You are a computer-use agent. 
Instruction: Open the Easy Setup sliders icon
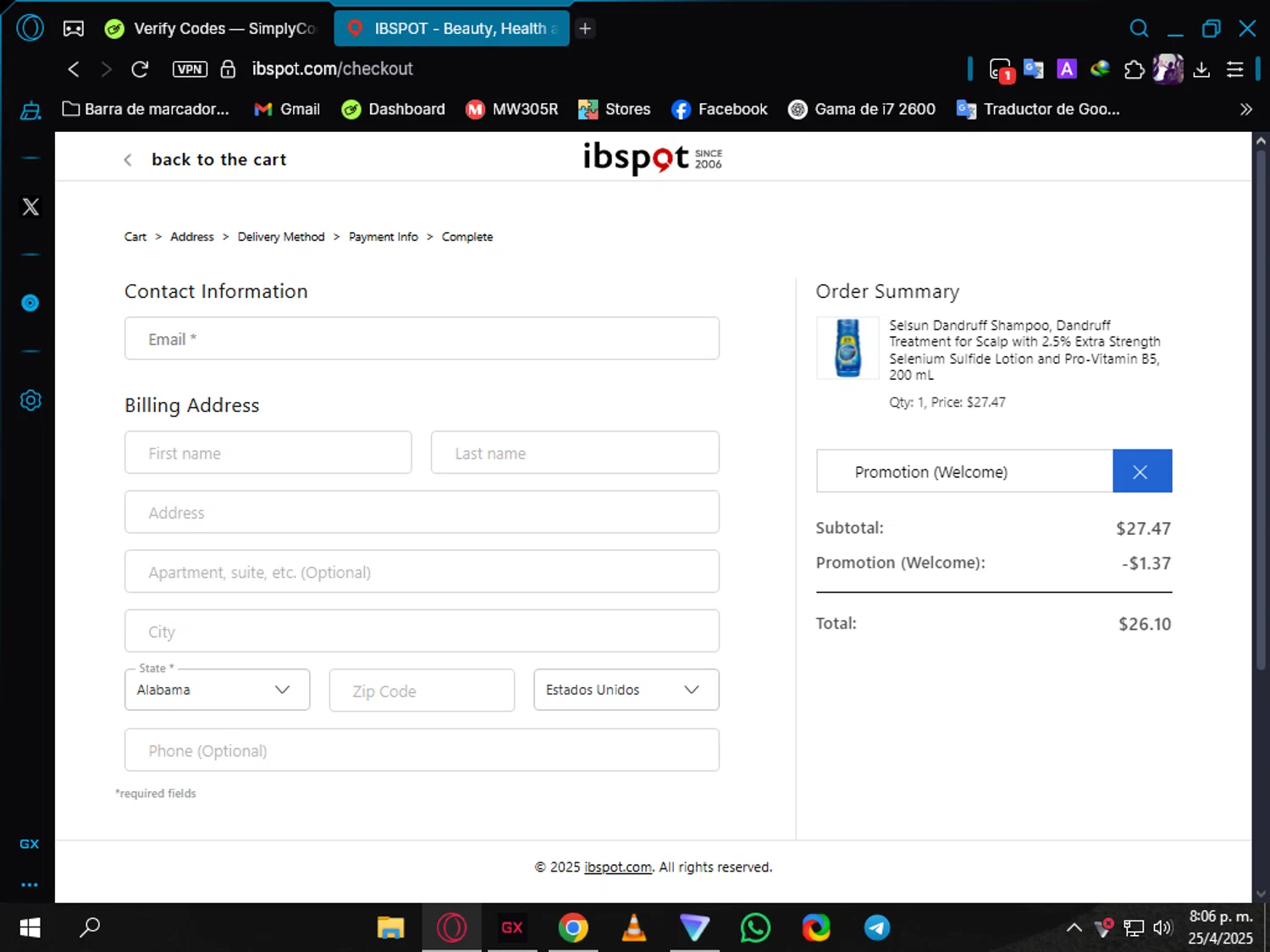(x=1235, y=69)
